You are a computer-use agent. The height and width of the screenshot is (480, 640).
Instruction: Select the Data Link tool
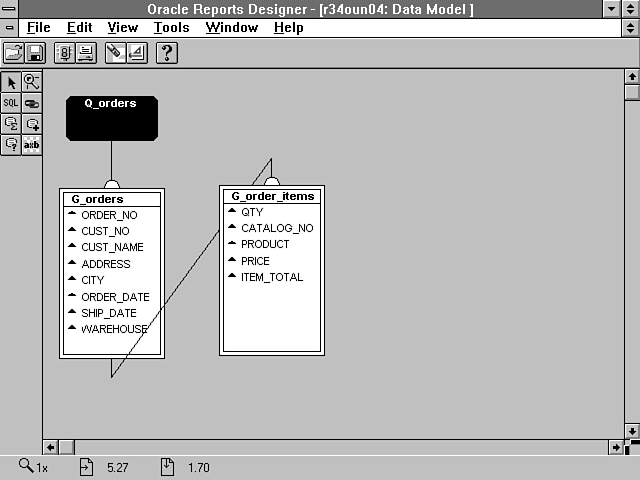[32, 102]
